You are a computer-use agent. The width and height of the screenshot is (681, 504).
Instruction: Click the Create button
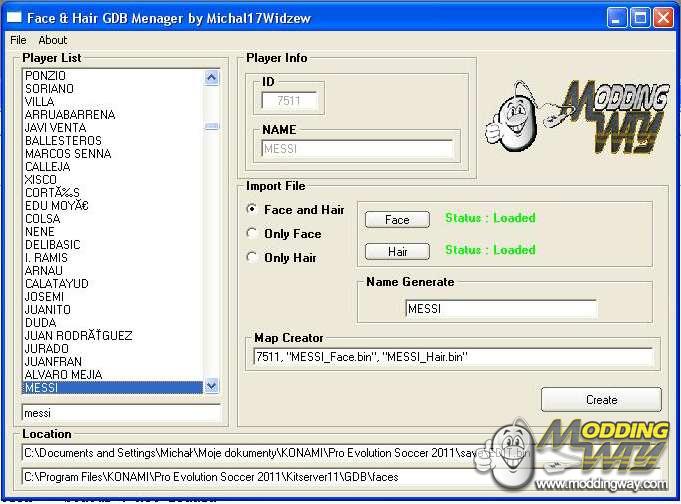[x=601, y=400]
